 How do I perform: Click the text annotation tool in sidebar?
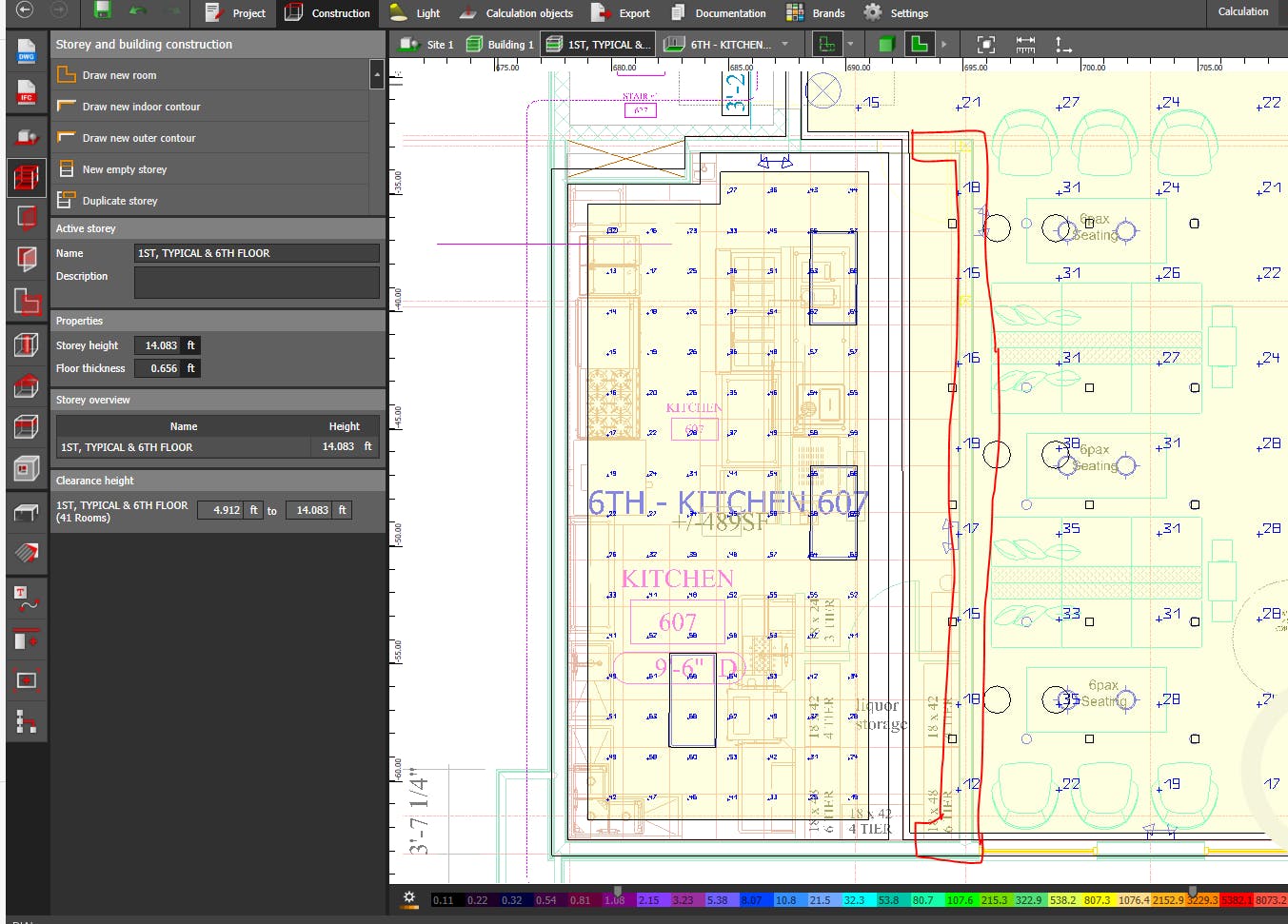click(27, 599)
